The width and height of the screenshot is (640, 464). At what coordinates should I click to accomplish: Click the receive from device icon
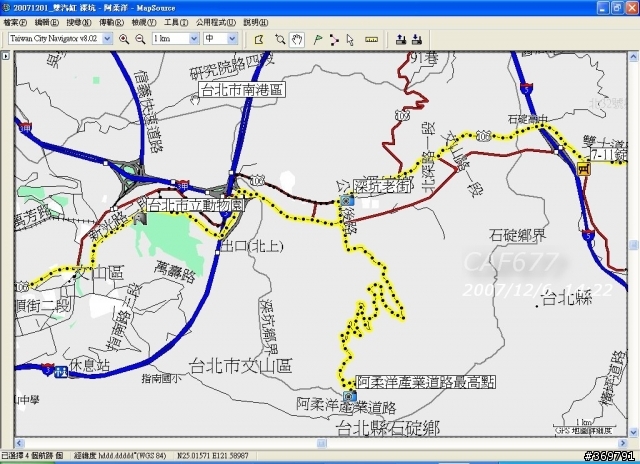coord(417,40)
